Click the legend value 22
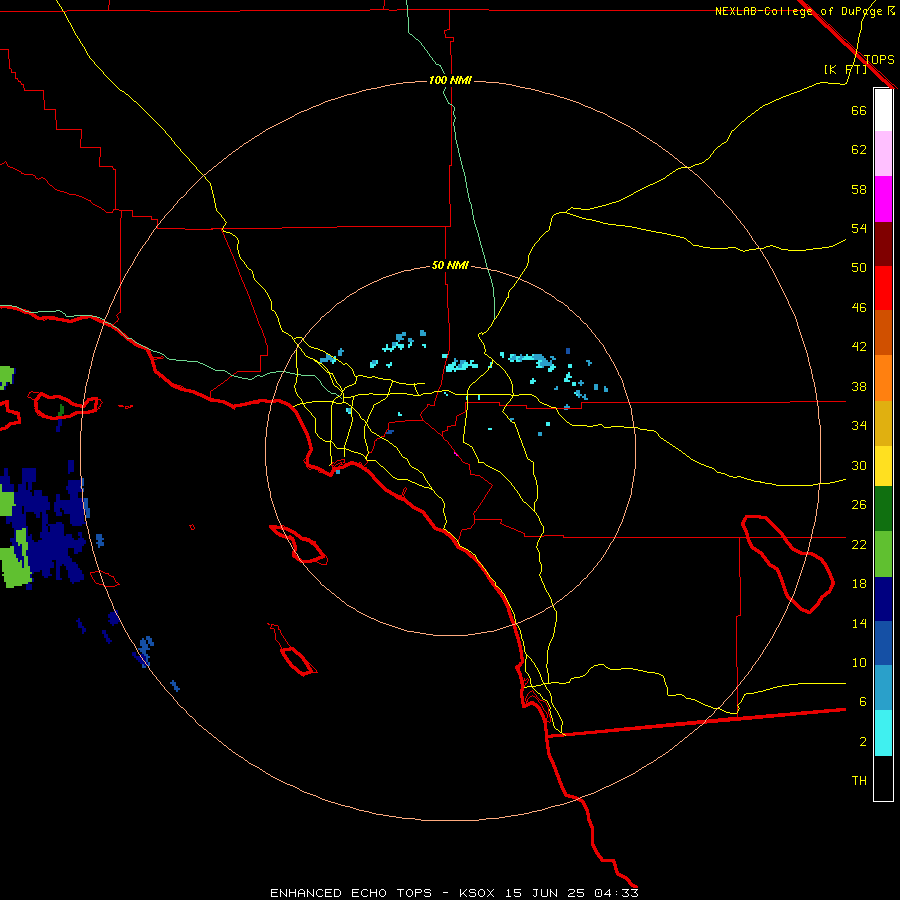The width and height of the screenshot is (900, 900). click(859, 544)
